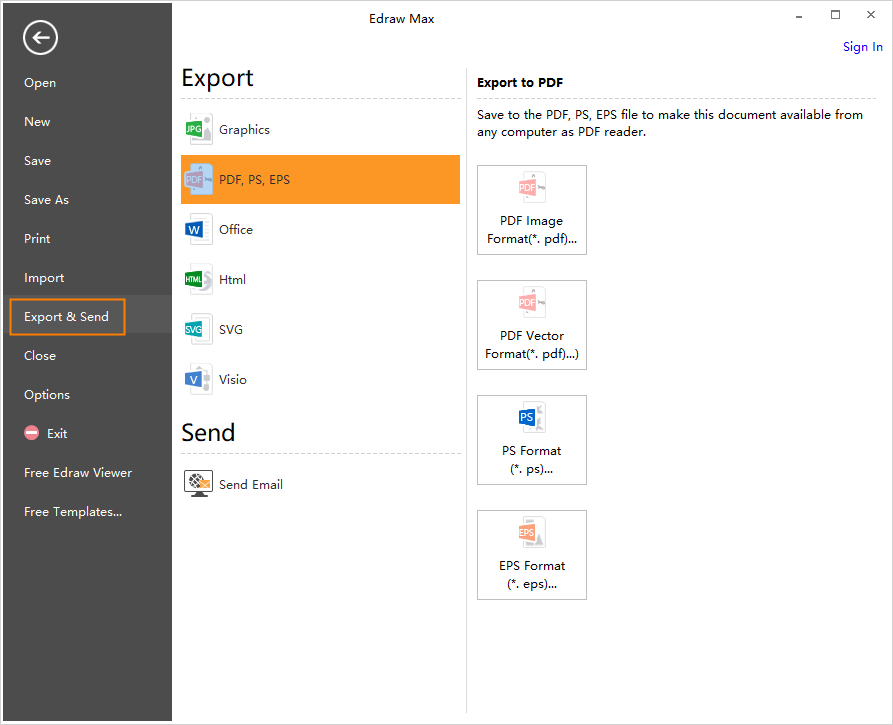Image resolution: width=893 pixels, height=725 pixels.
Task: Follow the Sign In link
Action: click(862, 47)
